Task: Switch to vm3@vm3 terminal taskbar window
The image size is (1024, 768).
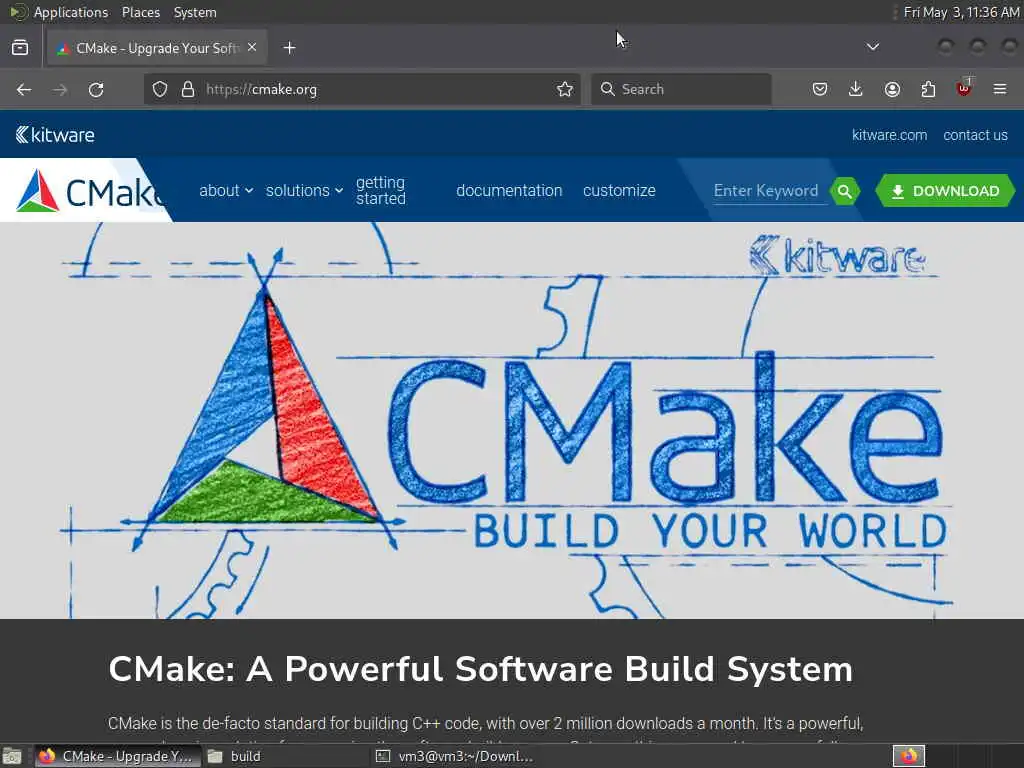Action: point(457,756)
